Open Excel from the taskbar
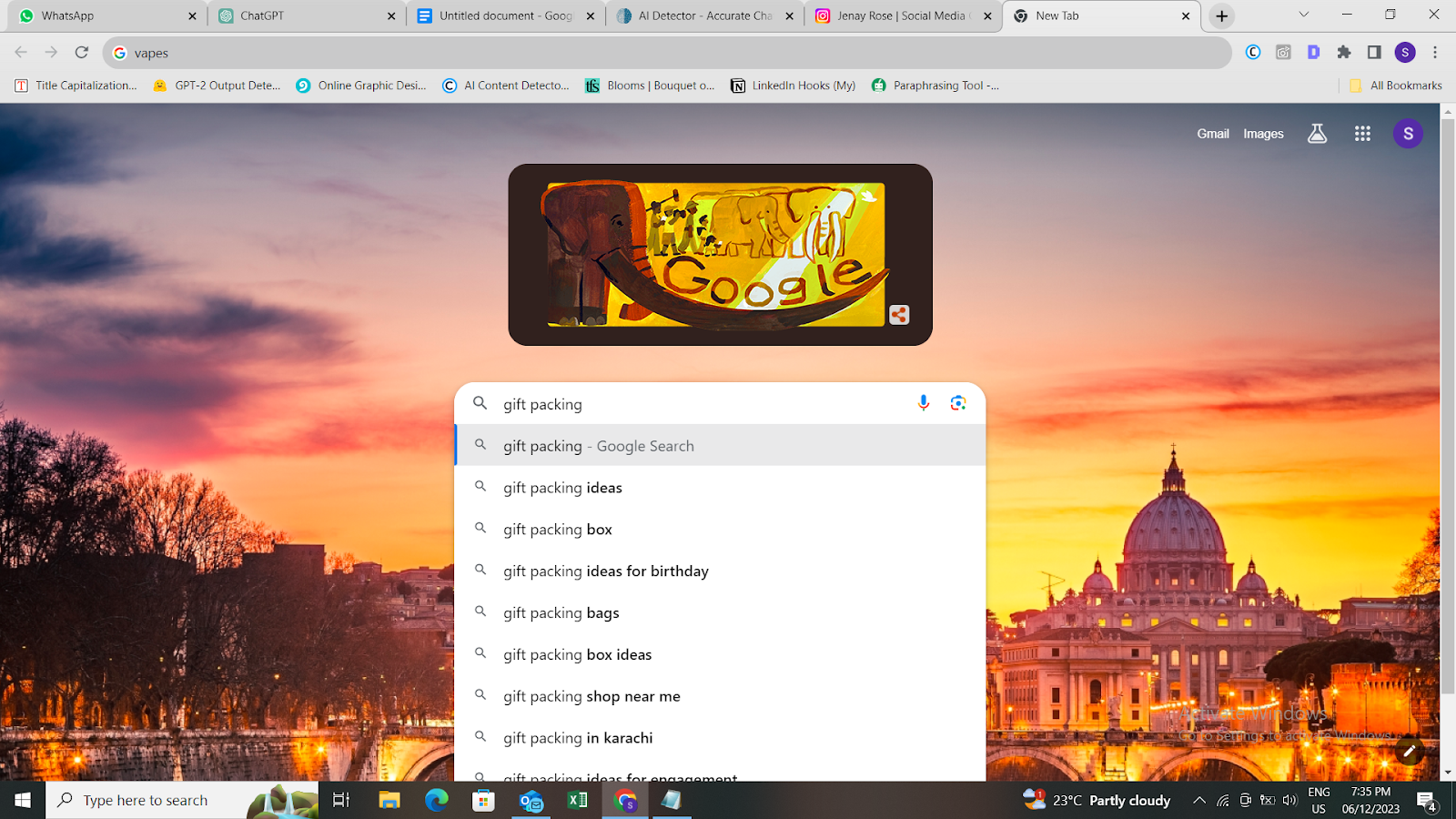 577,800
